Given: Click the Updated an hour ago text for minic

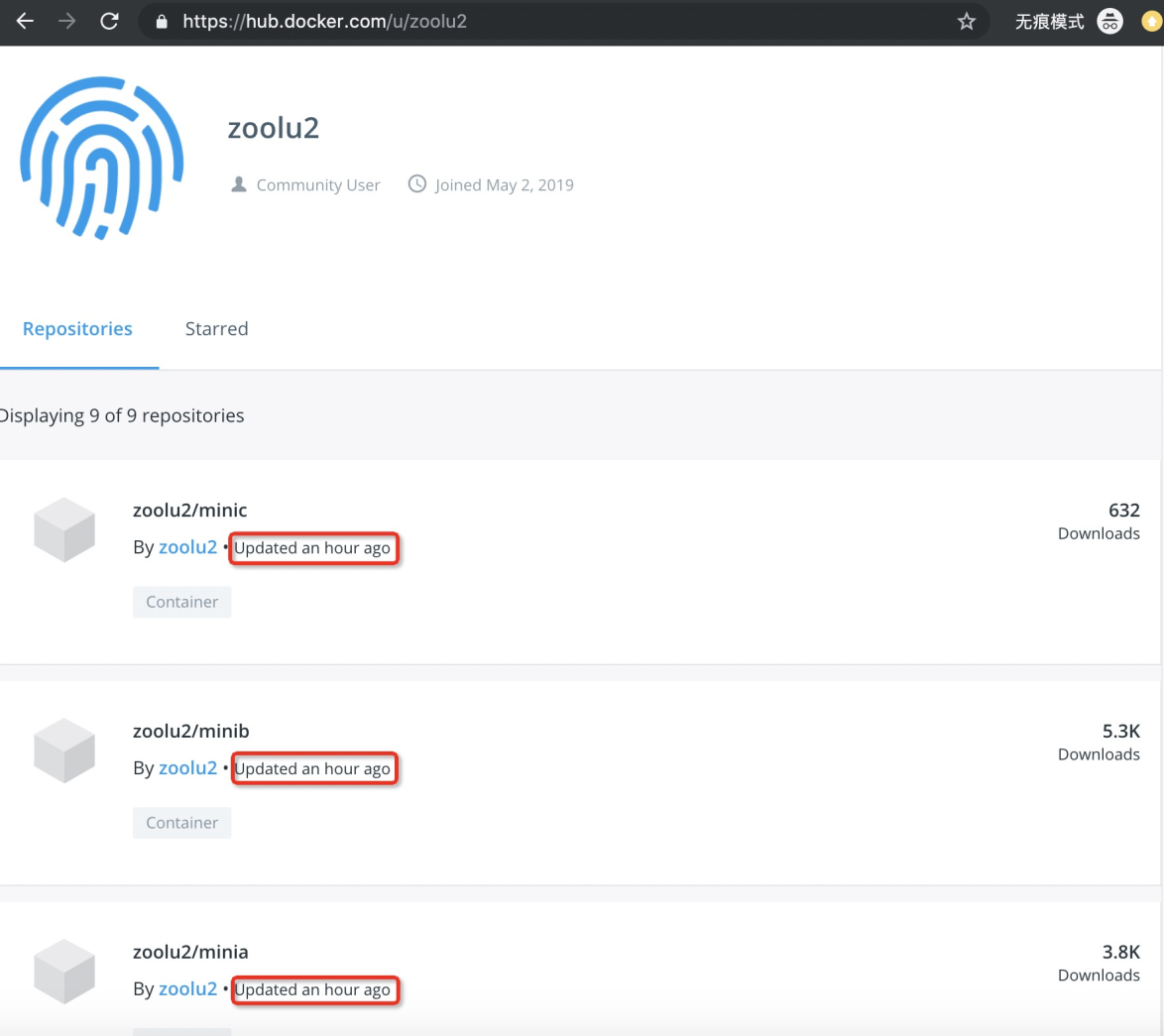Looking at the screenshot, I should pyautogui.click(x=312, y=547).
